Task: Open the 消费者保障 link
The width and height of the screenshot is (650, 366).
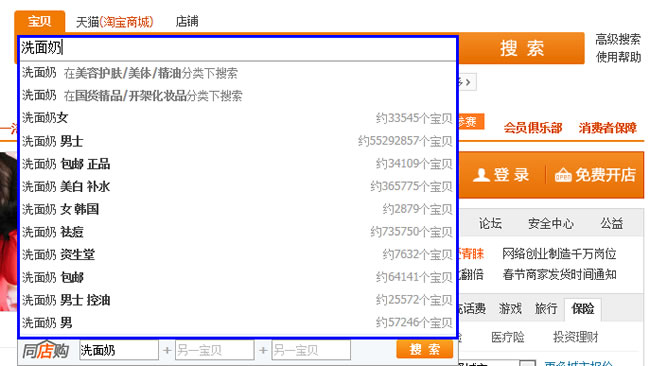Action: pyautogui.click(x=608, y=128)
